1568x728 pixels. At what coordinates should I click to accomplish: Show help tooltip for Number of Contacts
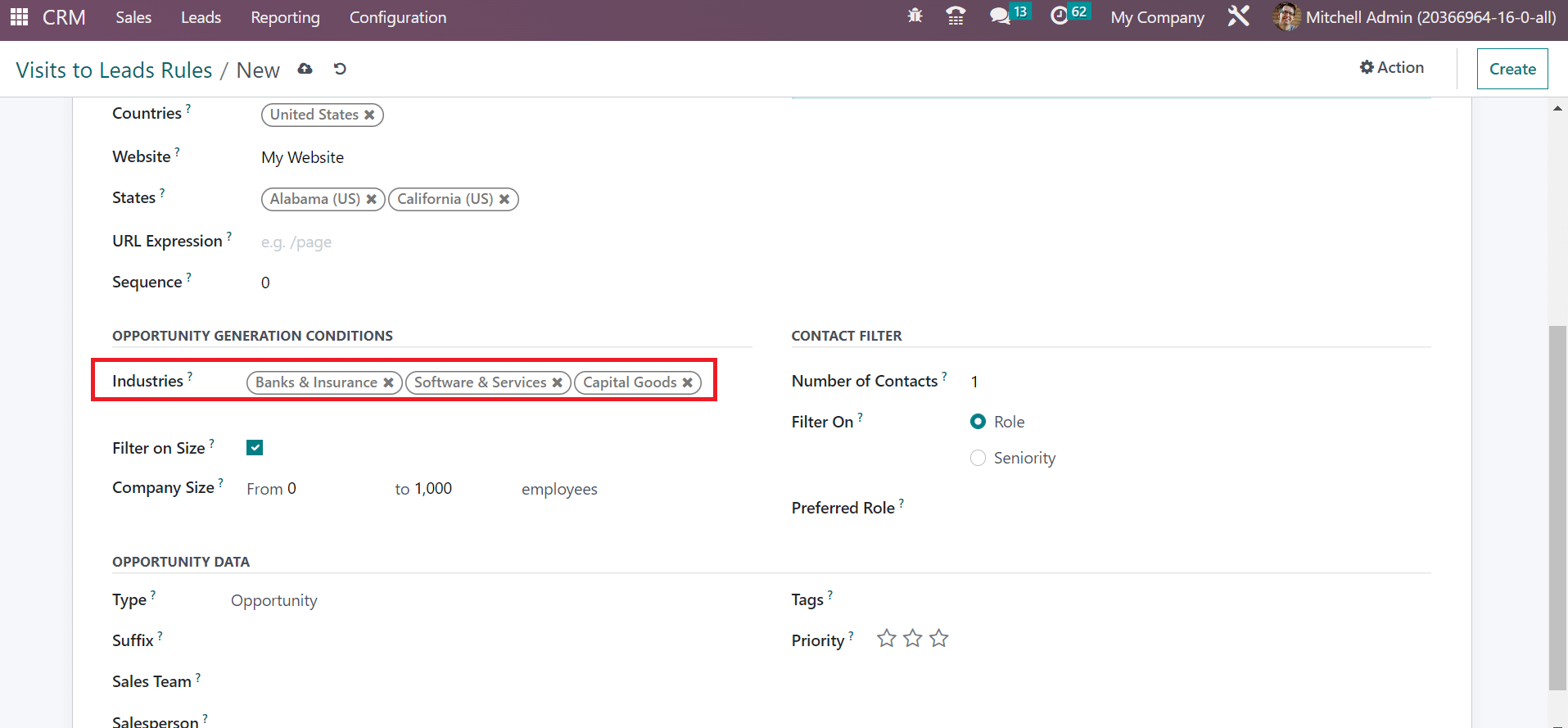point(944,376)
